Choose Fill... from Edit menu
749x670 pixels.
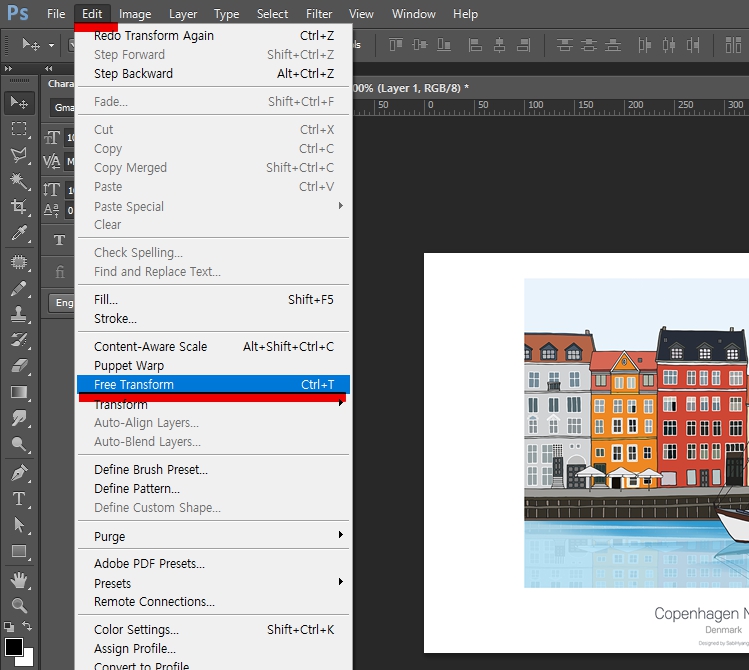(x=214, y=299)
